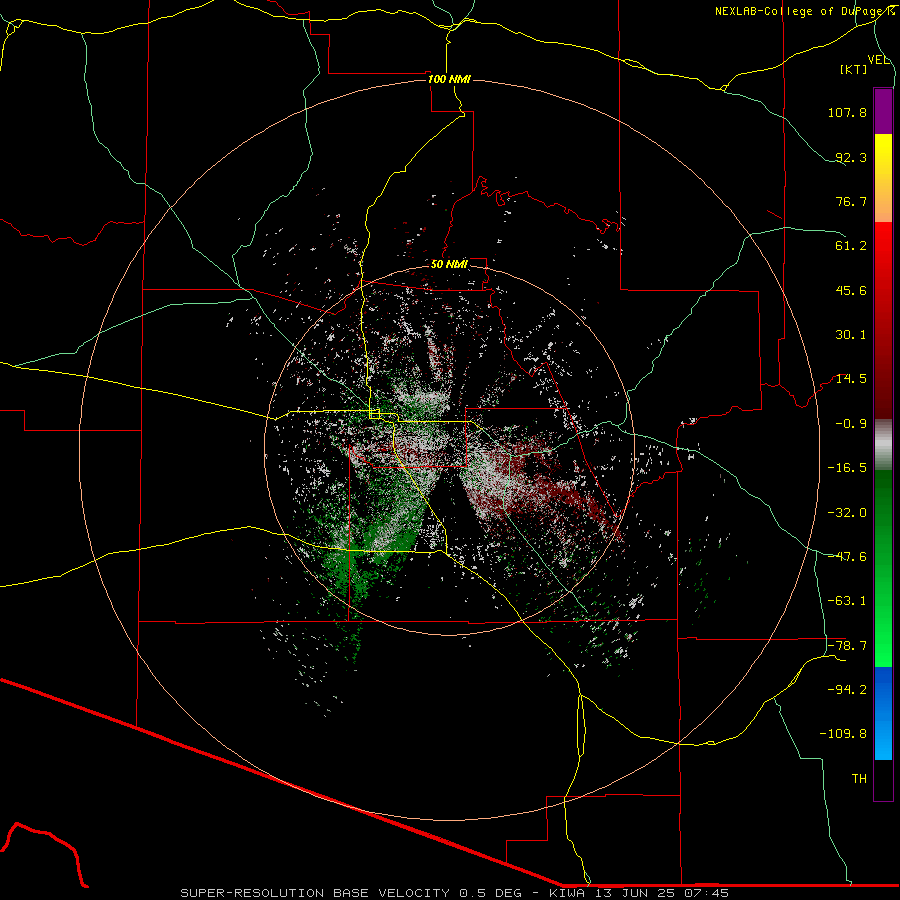
Task: Select the 45.6 velocity scale value
Action: (x=851, y=290)
